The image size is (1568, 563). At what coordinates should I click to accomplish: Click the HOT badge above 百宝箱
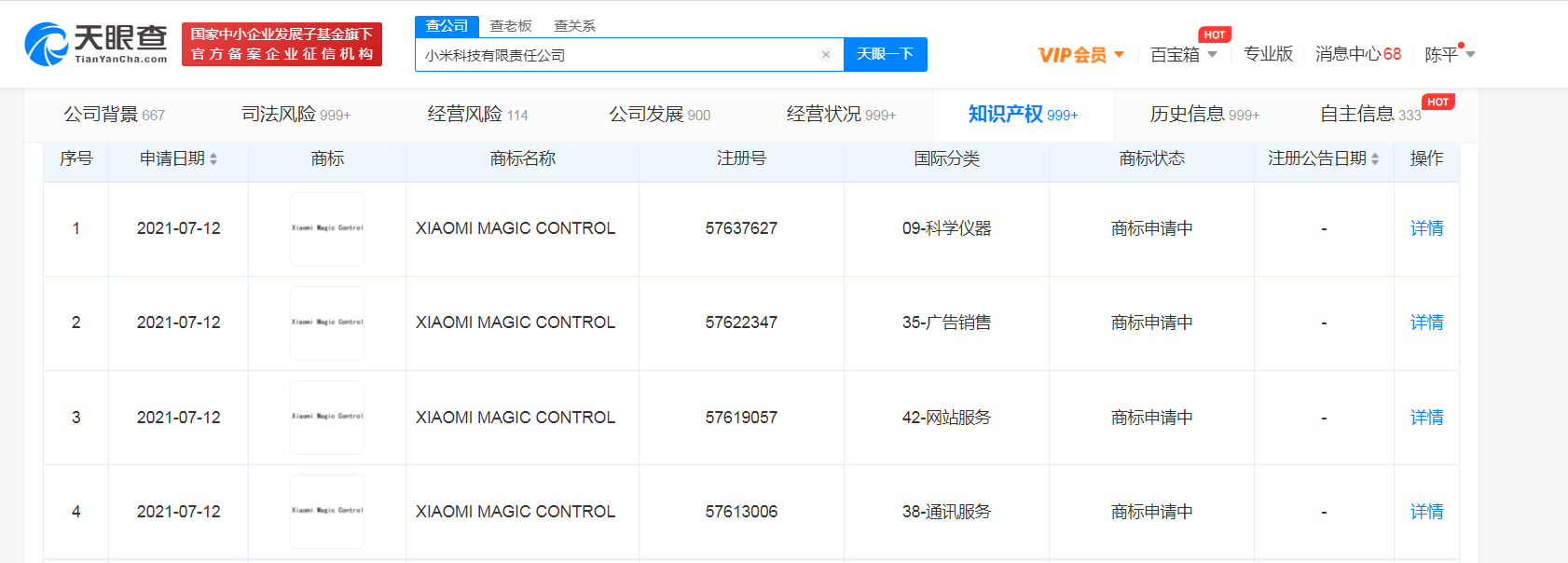pos(1215,34)
